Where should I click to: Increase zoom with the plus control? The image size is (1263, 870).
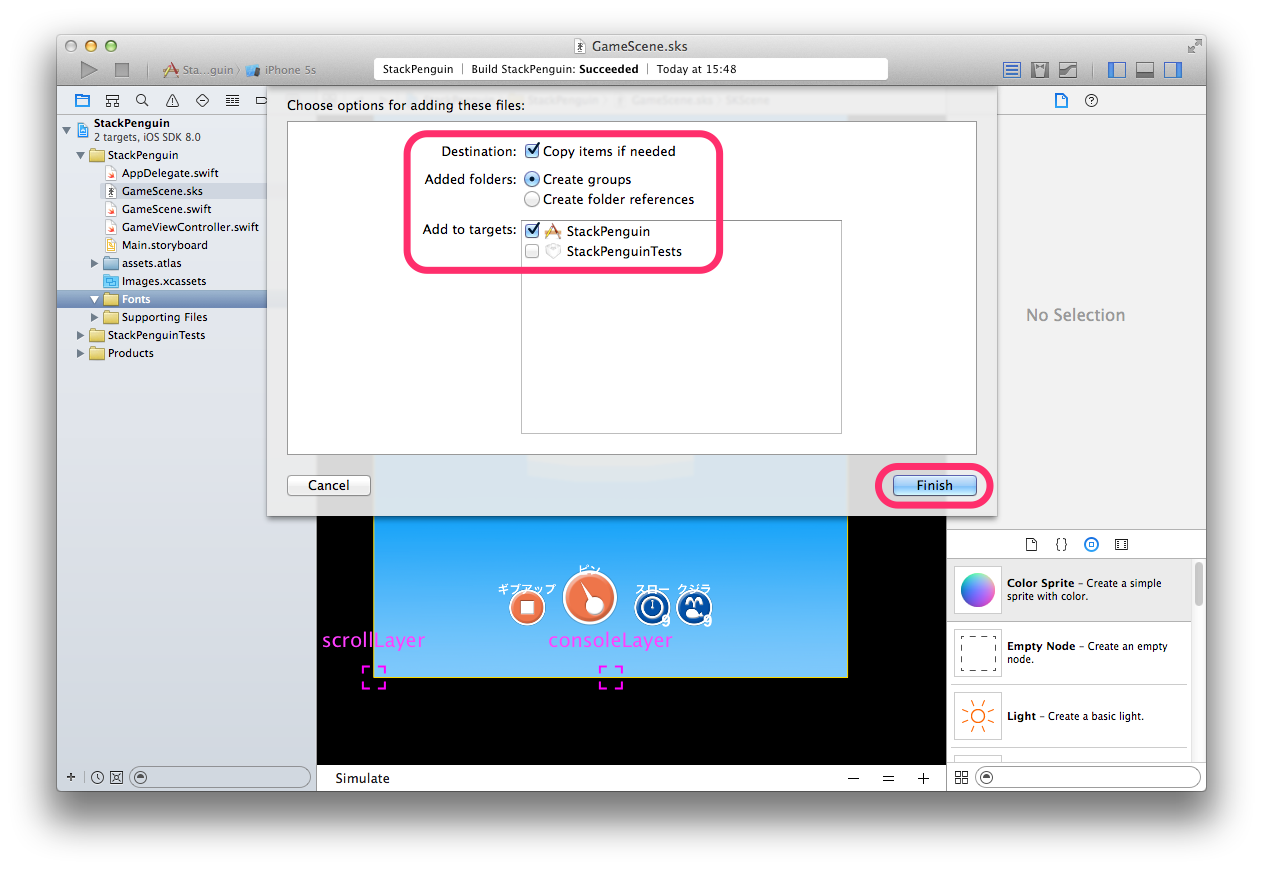pyautogui.click(x=922, y=778)
